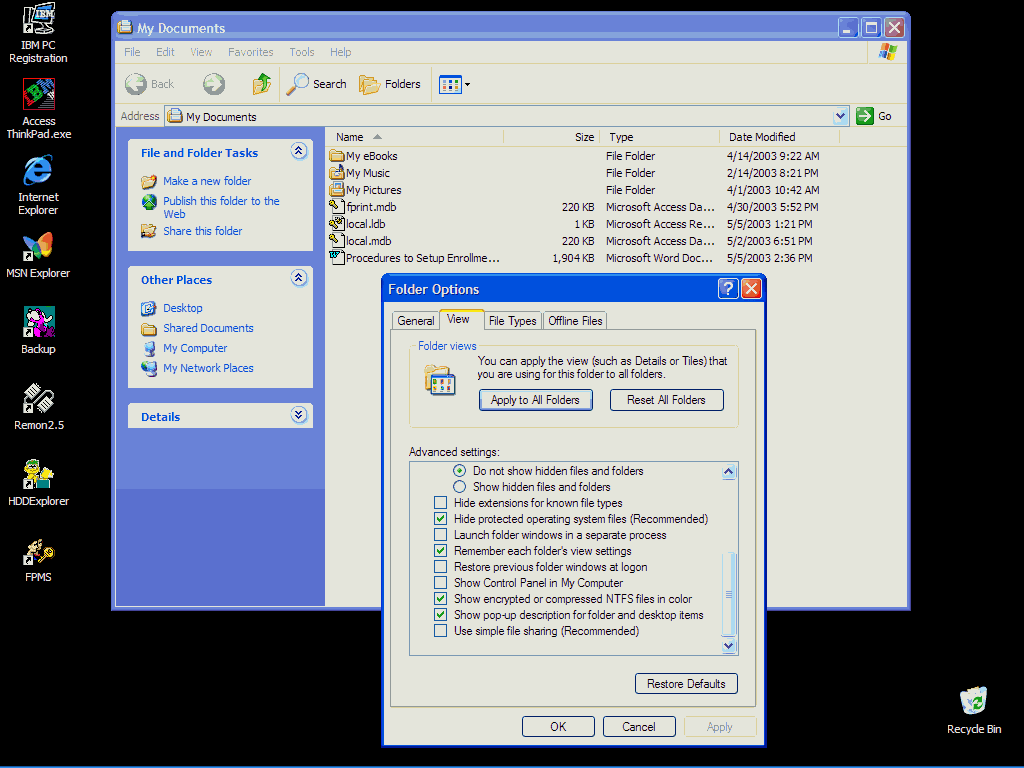This screenshot has height=768, width=1024.
Task: Click the Address bar path field
Action: tap(500, 116)
